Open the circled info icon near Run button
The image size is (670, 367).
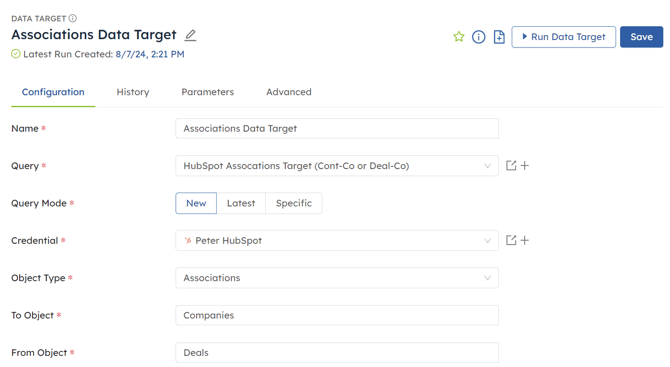click(479, 37)
